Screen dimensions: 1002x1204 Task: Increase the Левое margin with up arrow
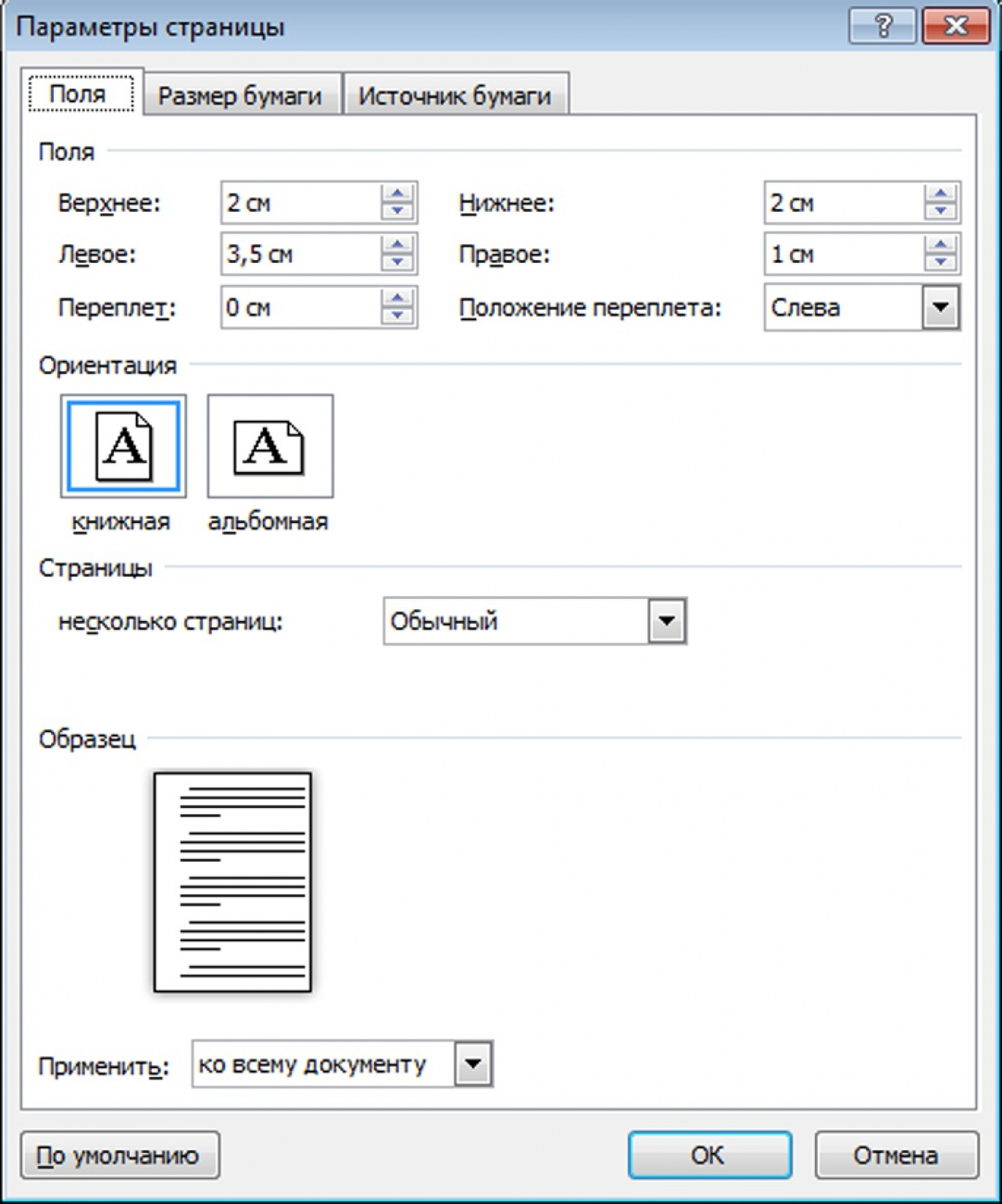point(398,245)
